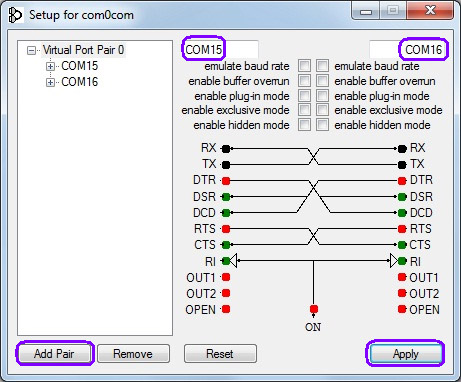Enable hidden mode for COM15
The width and height of the screenshot is (461, 382).
304,125
